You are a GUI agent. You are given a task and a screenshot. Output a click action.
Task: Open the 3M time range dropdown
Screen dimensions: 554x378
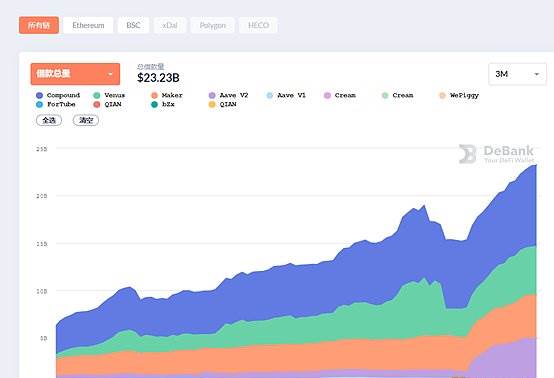[517, 74]
